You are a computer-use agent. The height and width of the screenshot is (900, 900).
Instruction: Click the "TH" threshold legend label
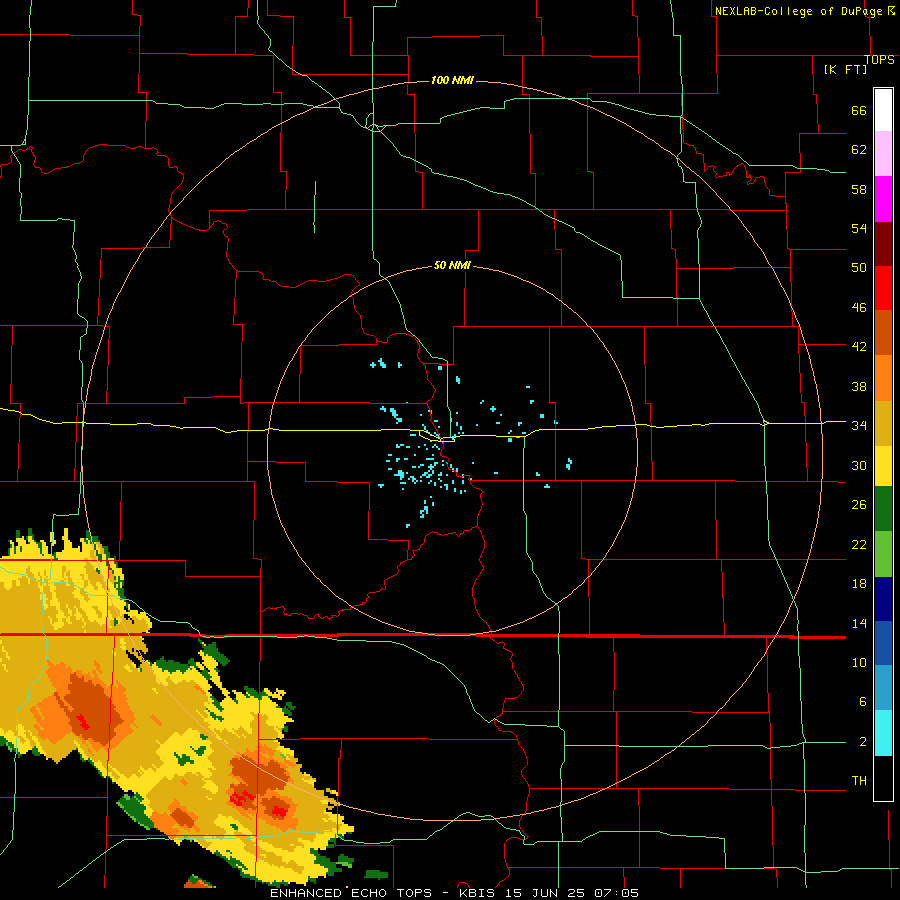(x=859, y=781)
